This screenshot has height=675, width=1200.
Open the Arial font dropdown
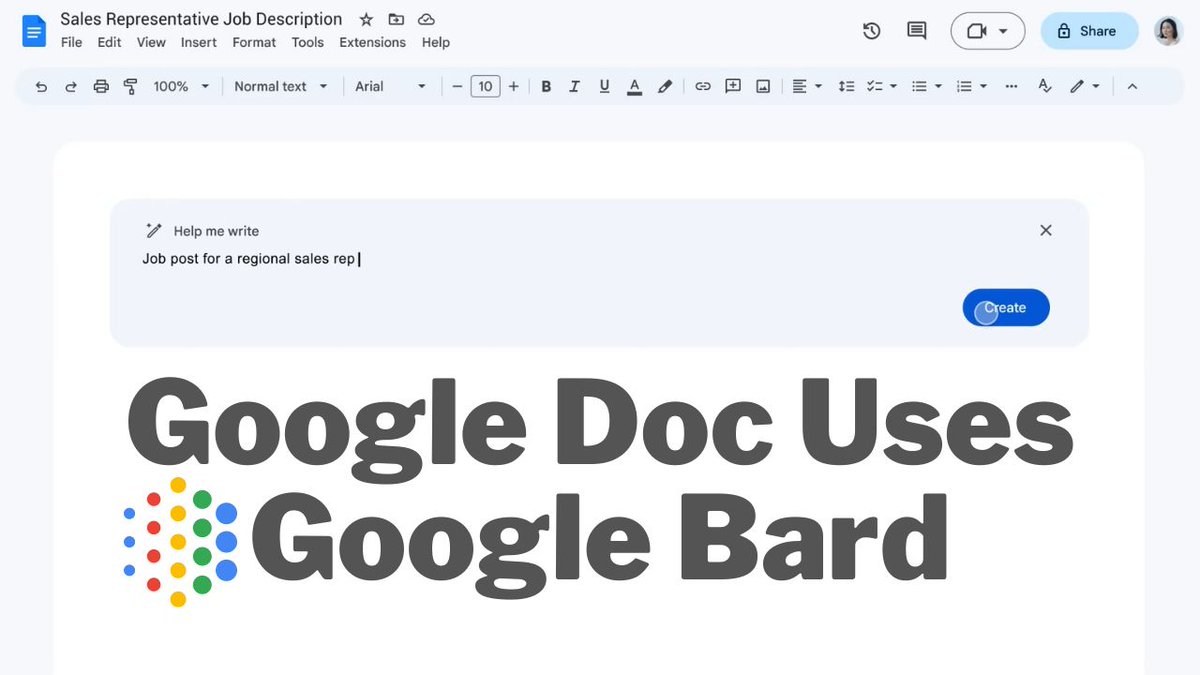pos(391,87)
